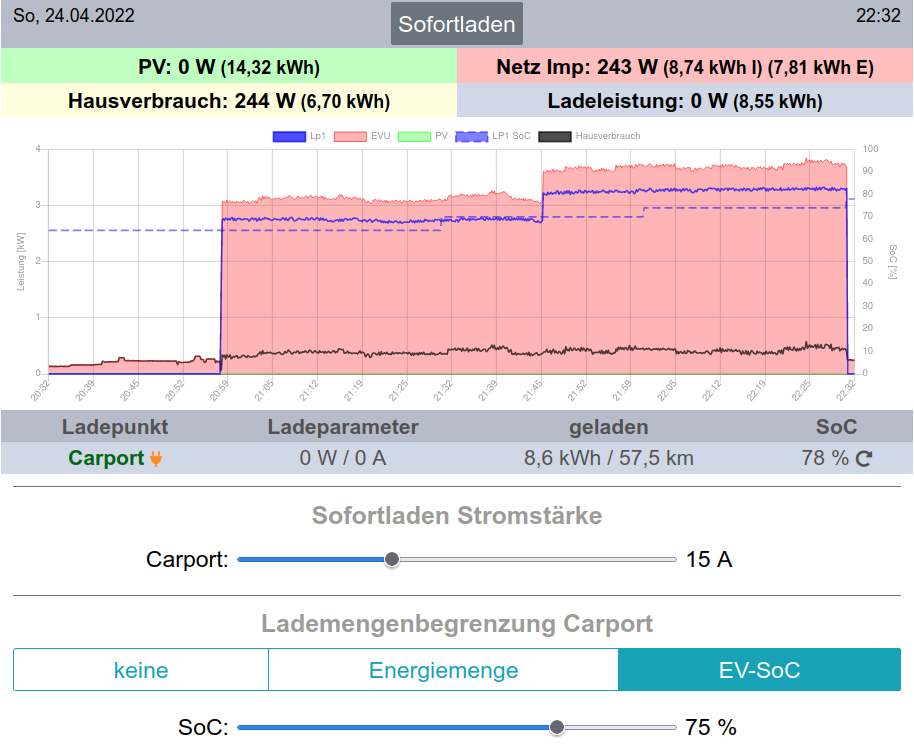Screen dimensions: 914x746
Task: Click the 'SoC [%]' axis label
Action: click(892, 261)
